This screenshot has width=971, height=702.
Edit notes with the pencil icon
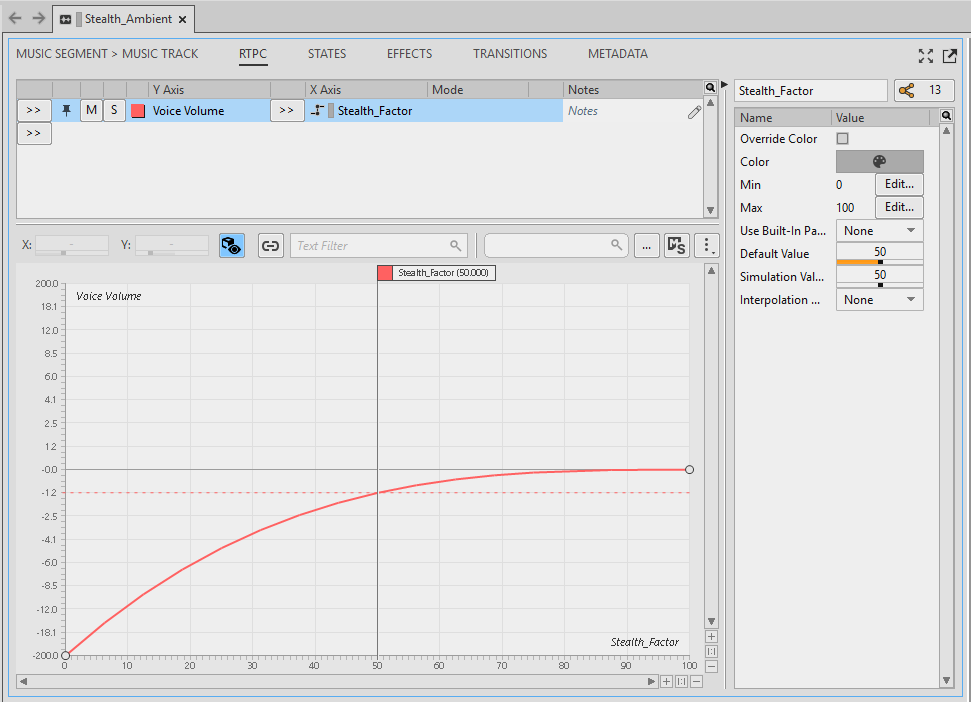[694, 112]
